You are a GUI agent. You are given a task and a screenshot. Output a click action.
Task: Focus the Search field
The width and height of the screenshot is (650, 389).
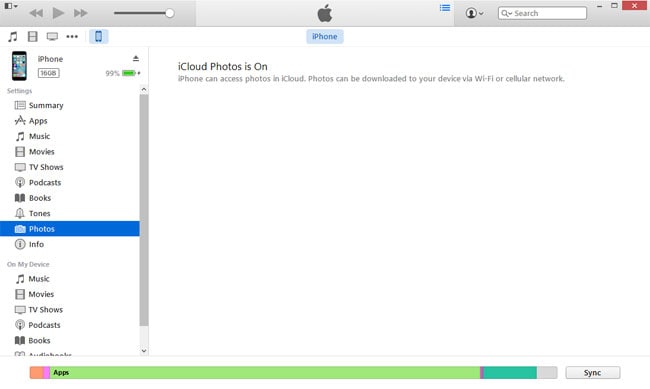(x=542, y=13)
